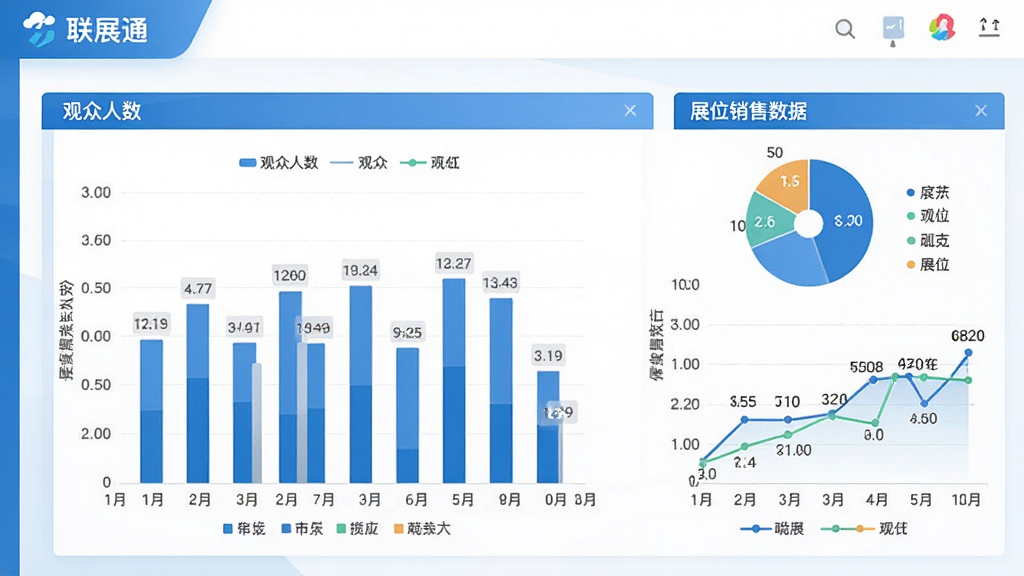
Task: Click the bar labeled 9.25
Action: (408, 415)
